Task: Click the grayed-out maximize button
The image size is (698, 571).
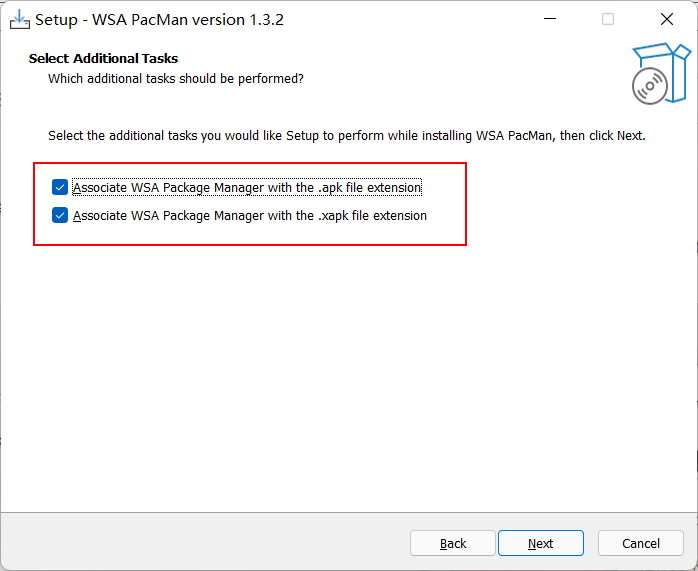Action: coord(608,19)
